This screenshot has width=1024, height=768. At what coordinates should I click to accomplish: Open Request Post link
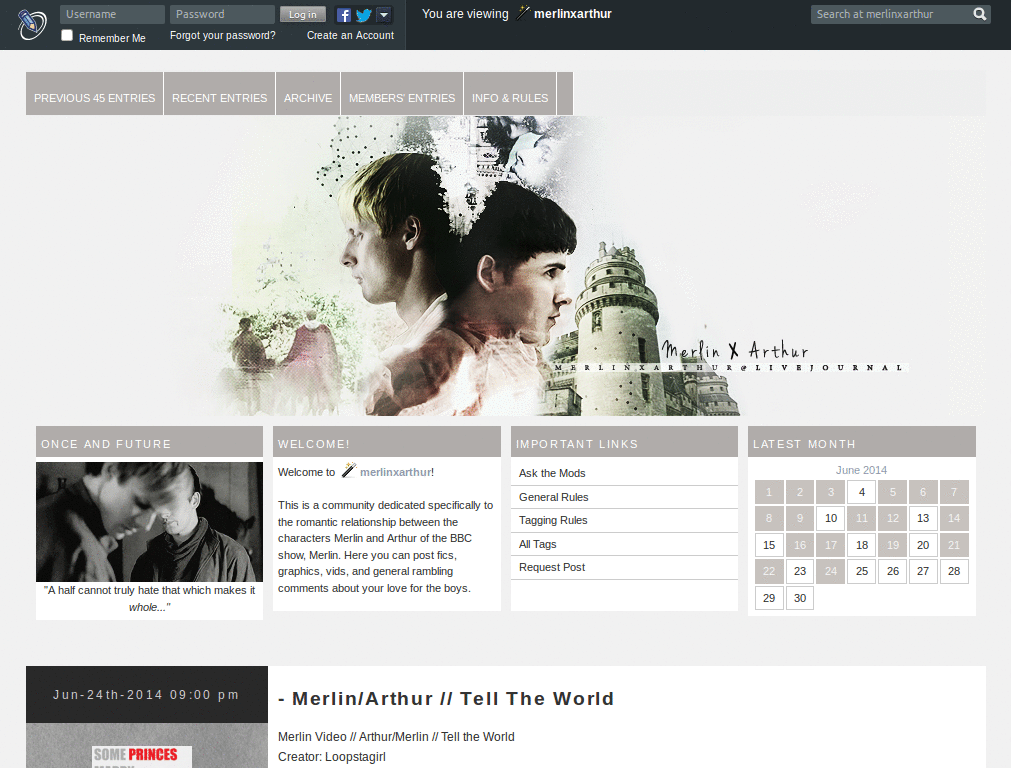pyautogui.click(x=552, y=567)
